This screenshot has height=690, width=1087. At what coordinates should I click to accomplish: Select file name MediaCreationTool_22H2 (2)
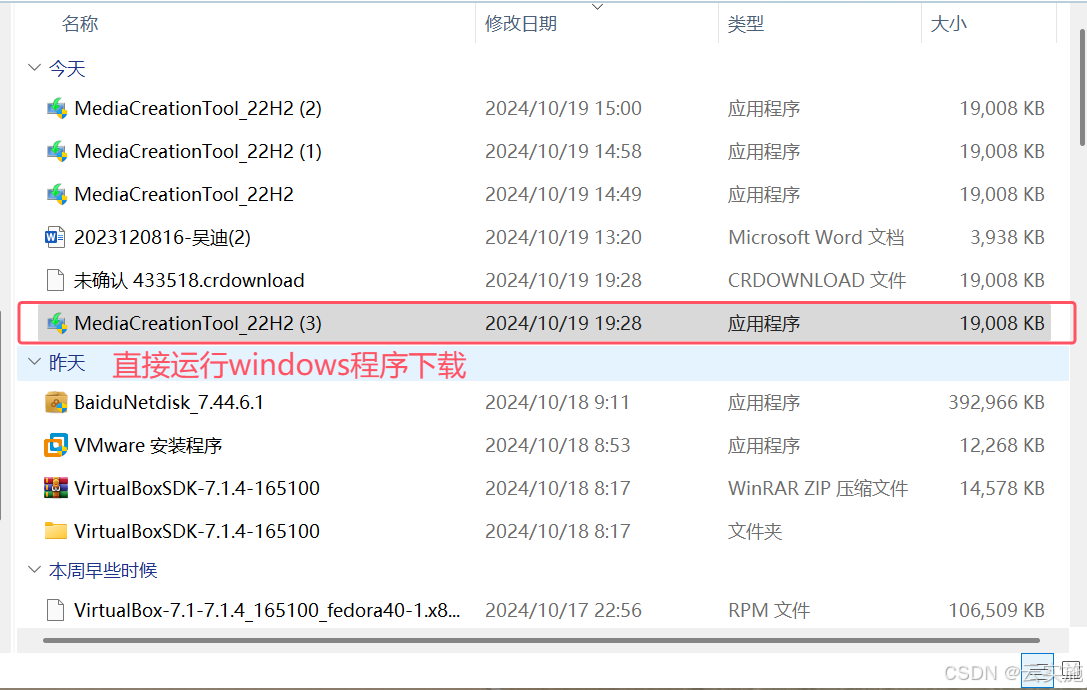pos(198,108)
